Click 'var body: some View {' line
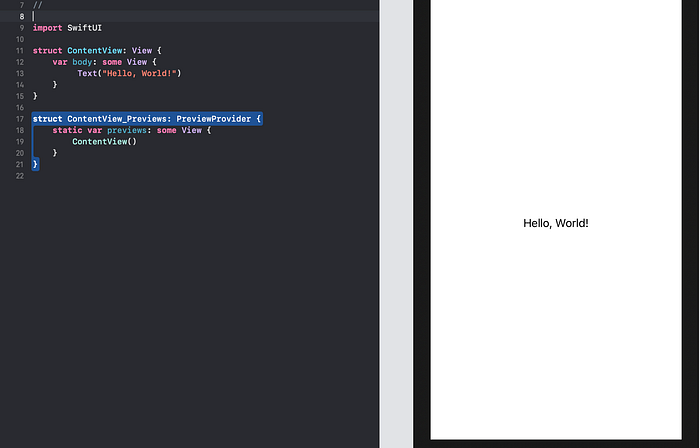Image resolution: width=700 pixels, height=448 pixels. pos(104,62)
